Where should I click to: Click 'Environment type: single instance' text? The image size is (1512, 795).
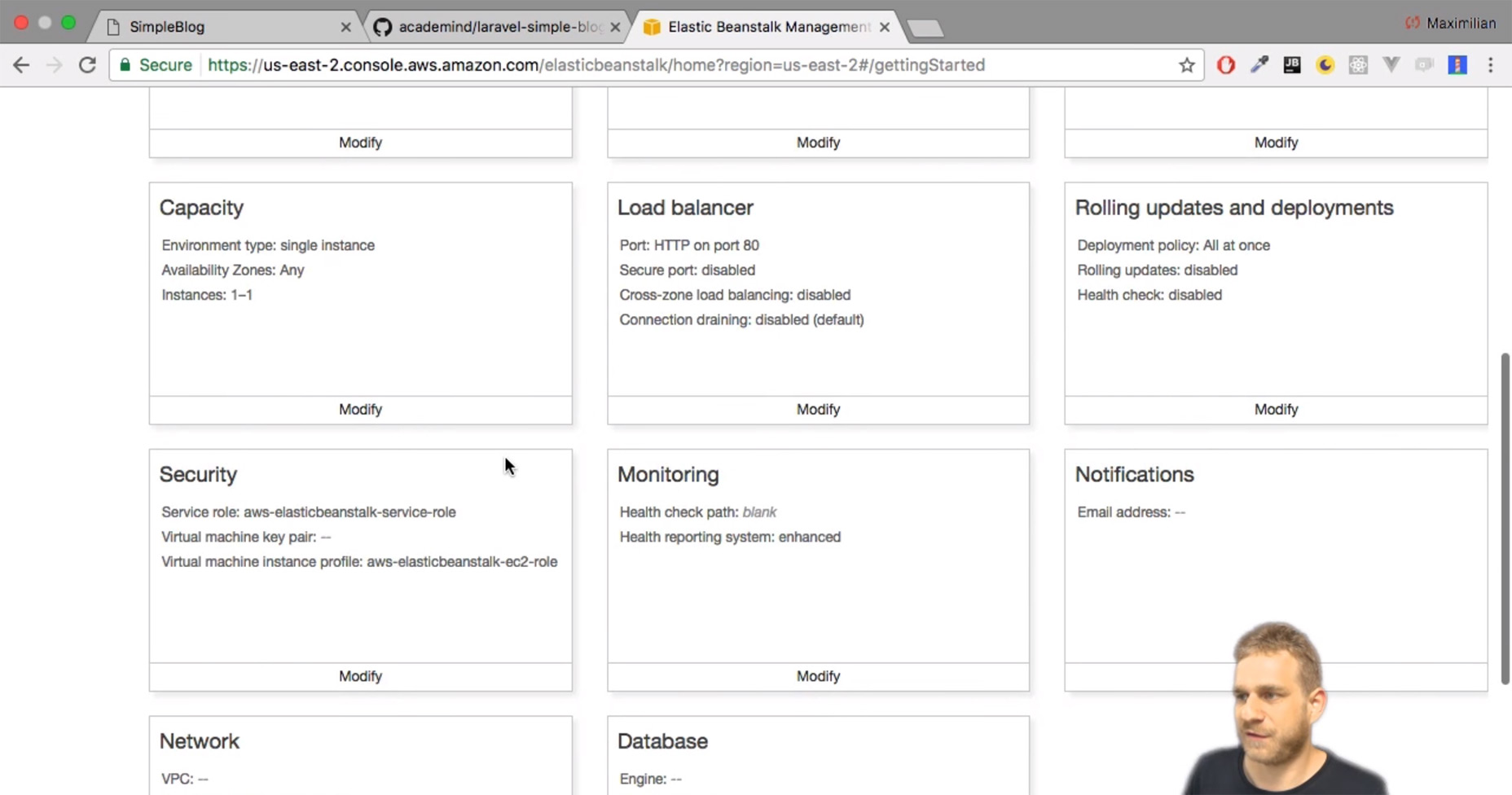click(268, 245)
